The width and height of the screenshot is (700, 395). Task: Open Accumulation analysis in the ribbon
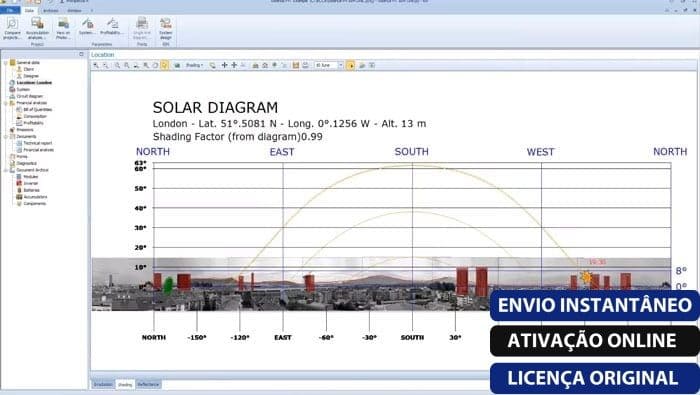click(38, 28)
